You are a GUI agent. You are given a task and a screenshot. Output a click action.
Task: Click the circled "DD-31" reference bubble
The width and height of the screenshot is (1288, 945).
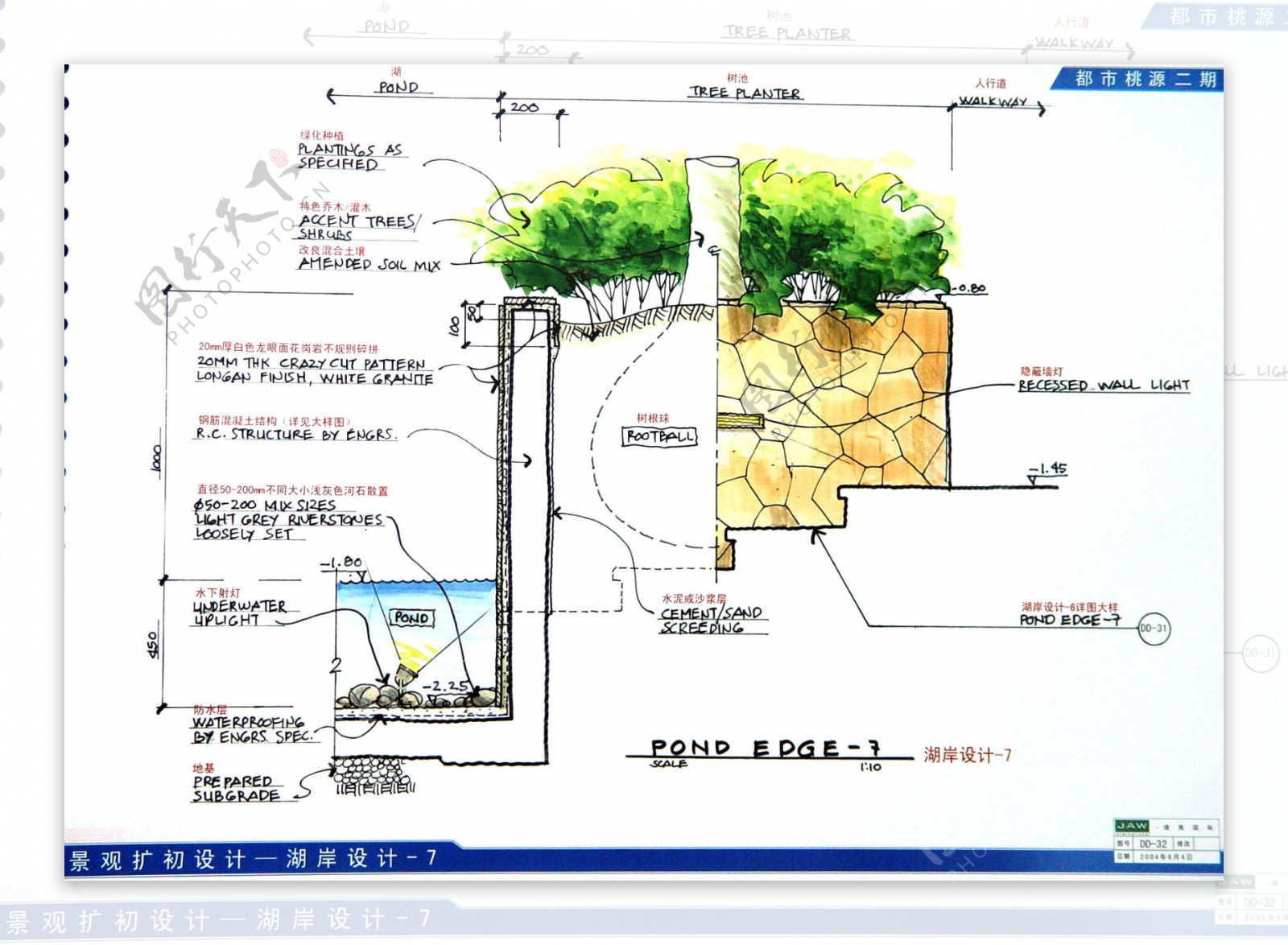point(1154,629)
